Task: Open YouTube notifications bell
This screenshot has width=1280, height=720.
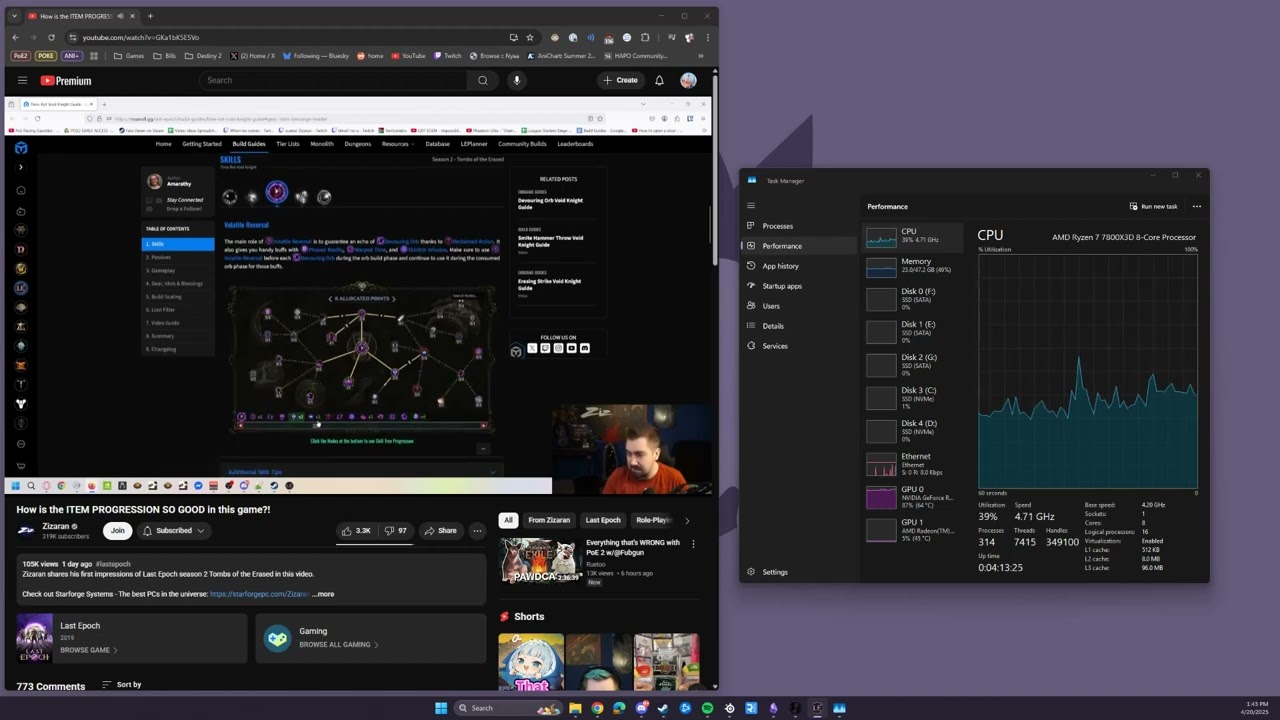Action: pyautogui.click(x=659, y=80)
